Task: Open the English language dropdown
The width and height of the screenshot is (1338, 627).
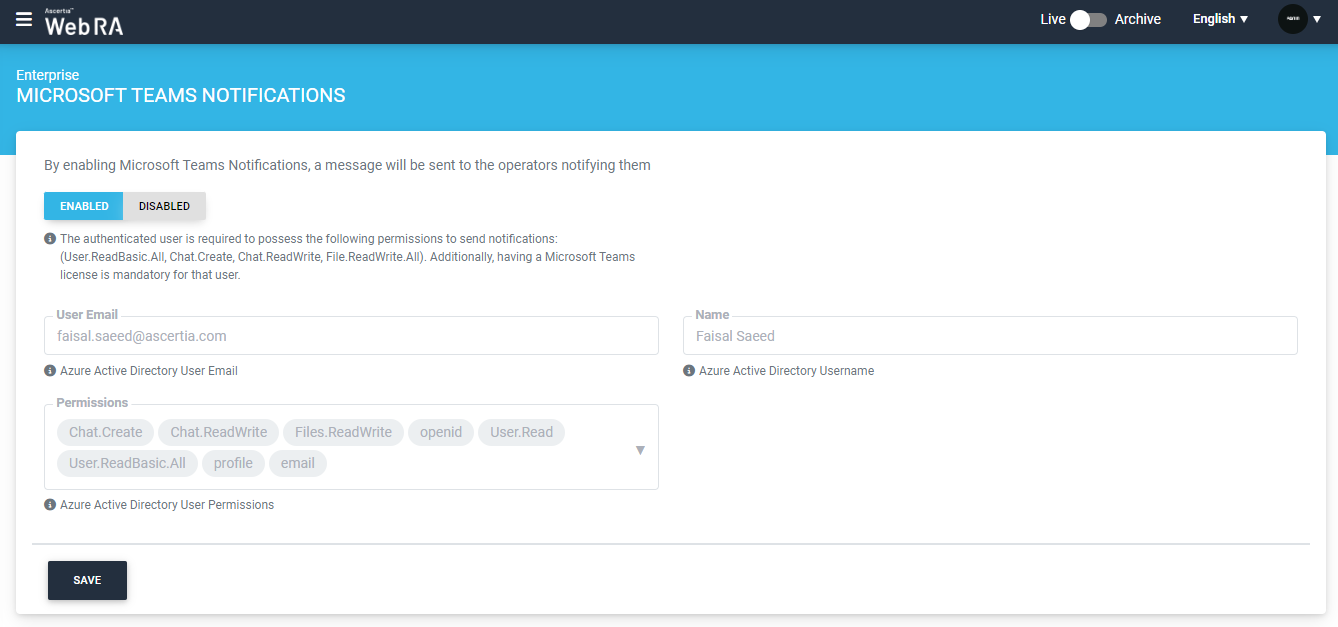Action: point(1220,19)
